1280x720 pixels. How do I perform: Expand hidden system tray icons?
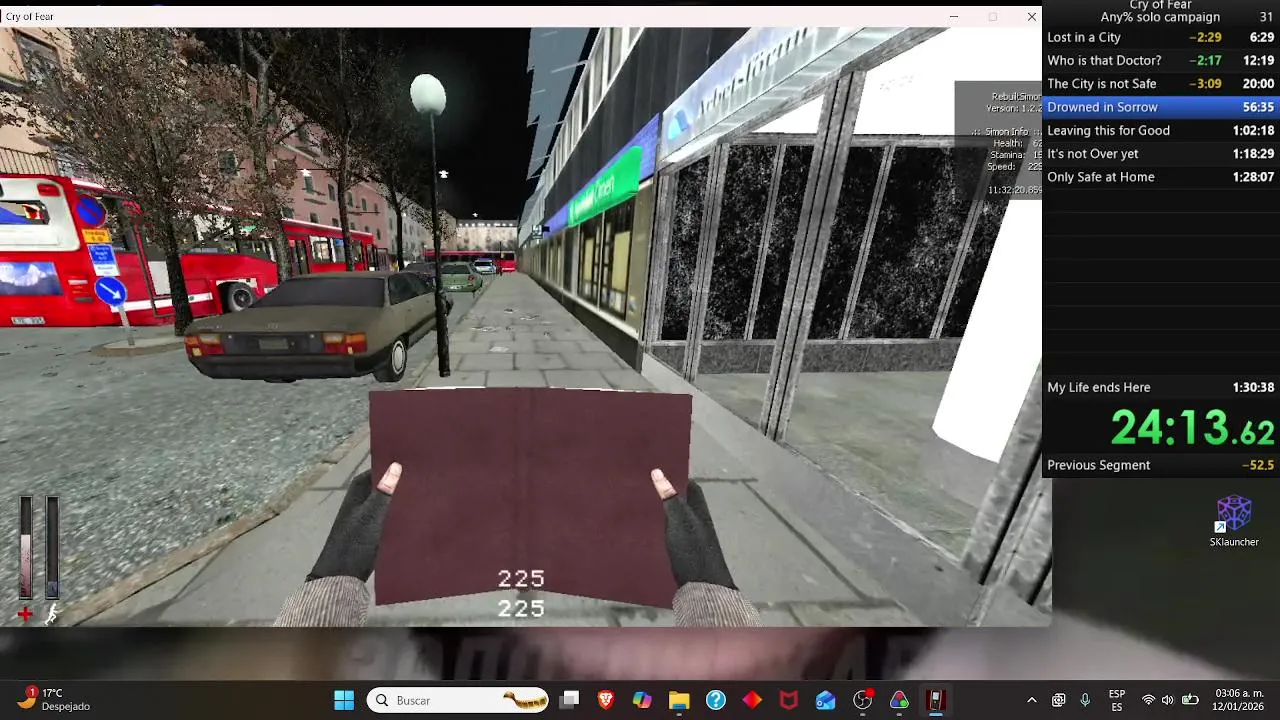tap(1032, 700)
